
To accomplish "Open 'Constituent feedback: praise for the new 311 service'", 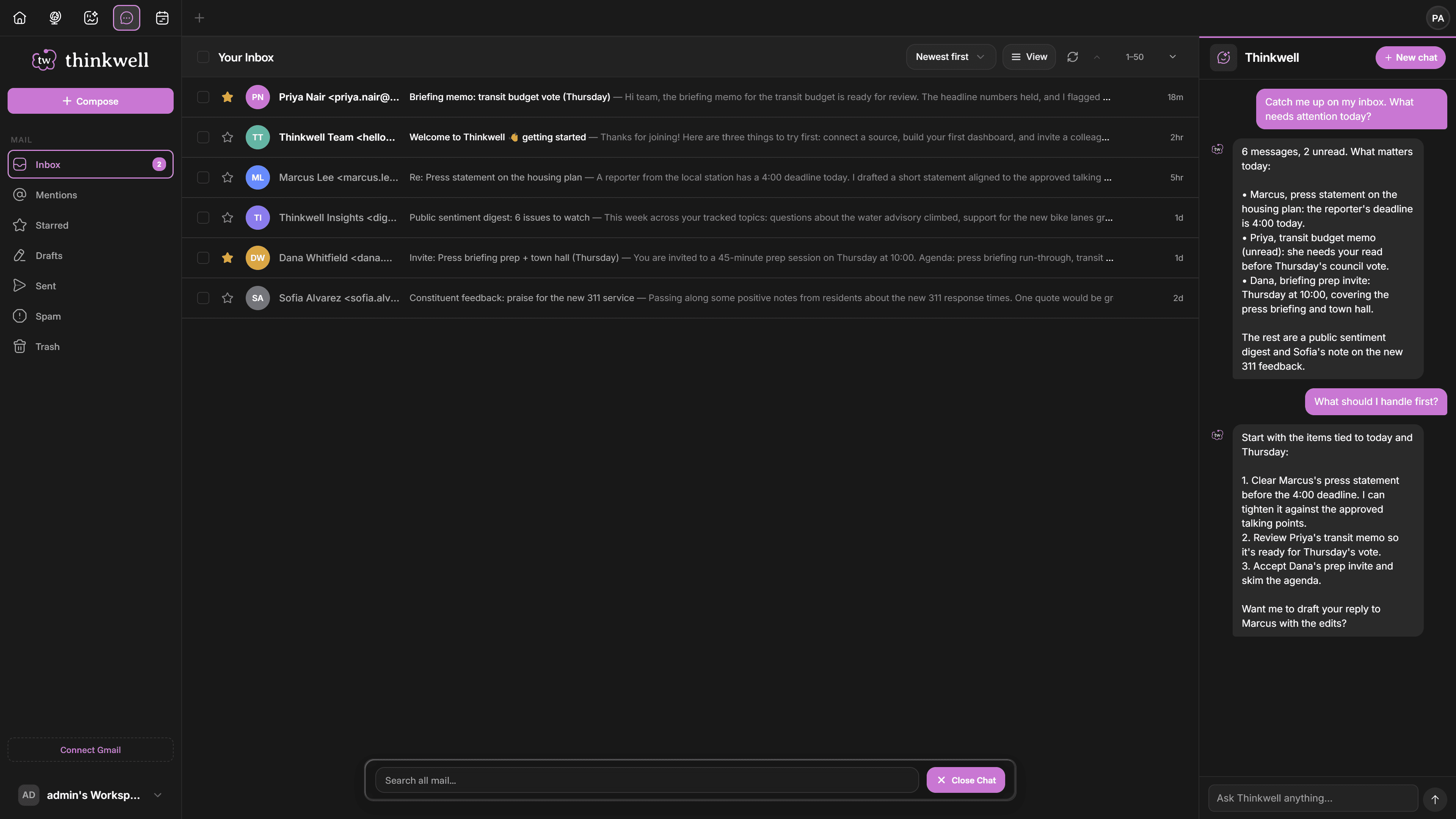I will coord(690,298).
